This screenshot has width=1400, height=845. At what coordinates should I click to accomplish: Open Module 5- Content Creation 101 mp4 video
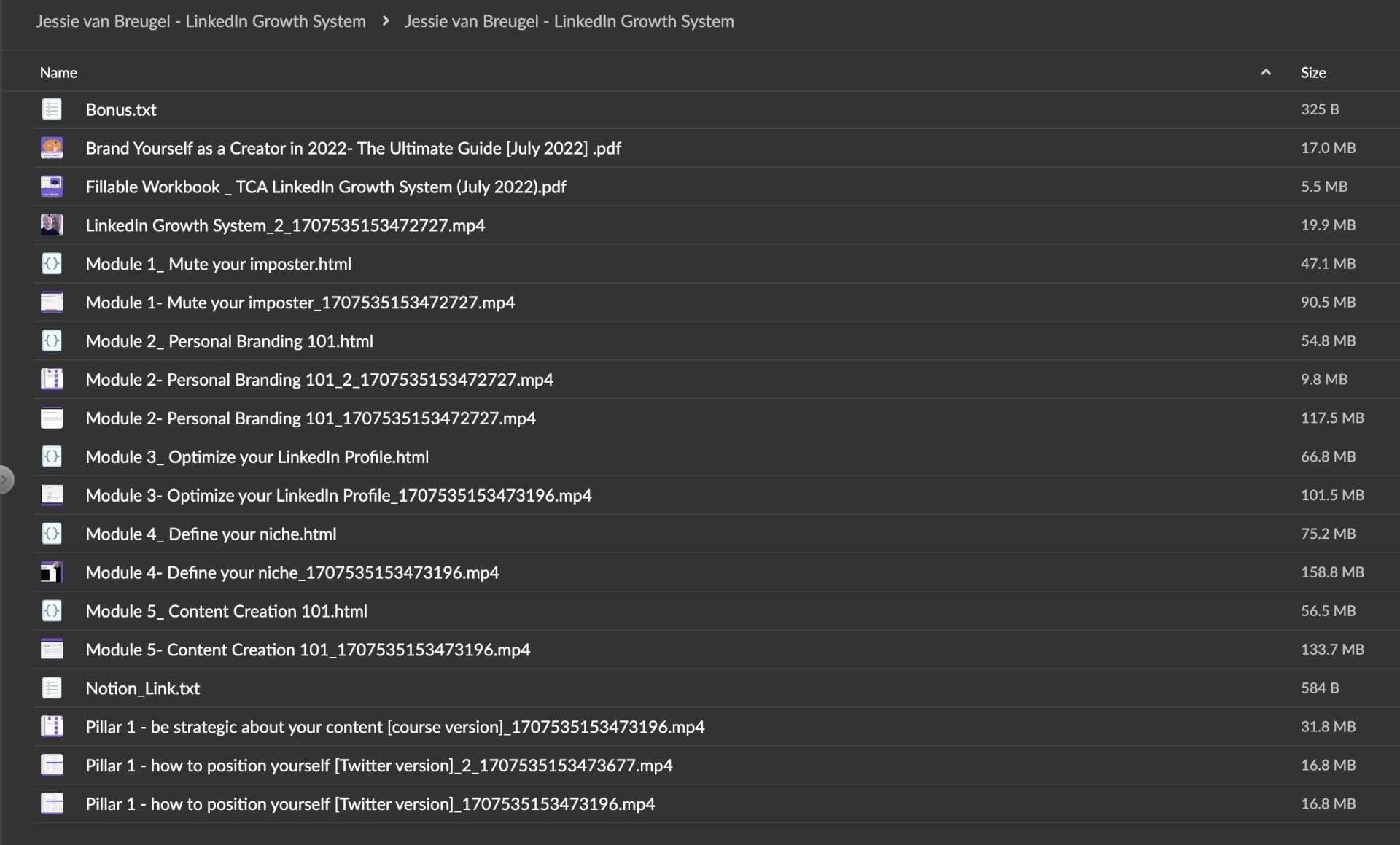308,651
